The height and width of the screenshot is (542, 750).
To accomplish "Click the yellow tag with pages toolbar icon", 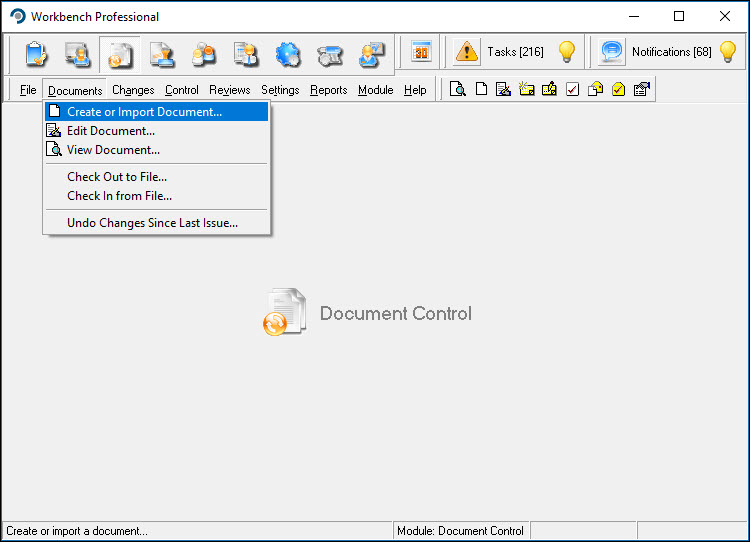I will 595,89.
